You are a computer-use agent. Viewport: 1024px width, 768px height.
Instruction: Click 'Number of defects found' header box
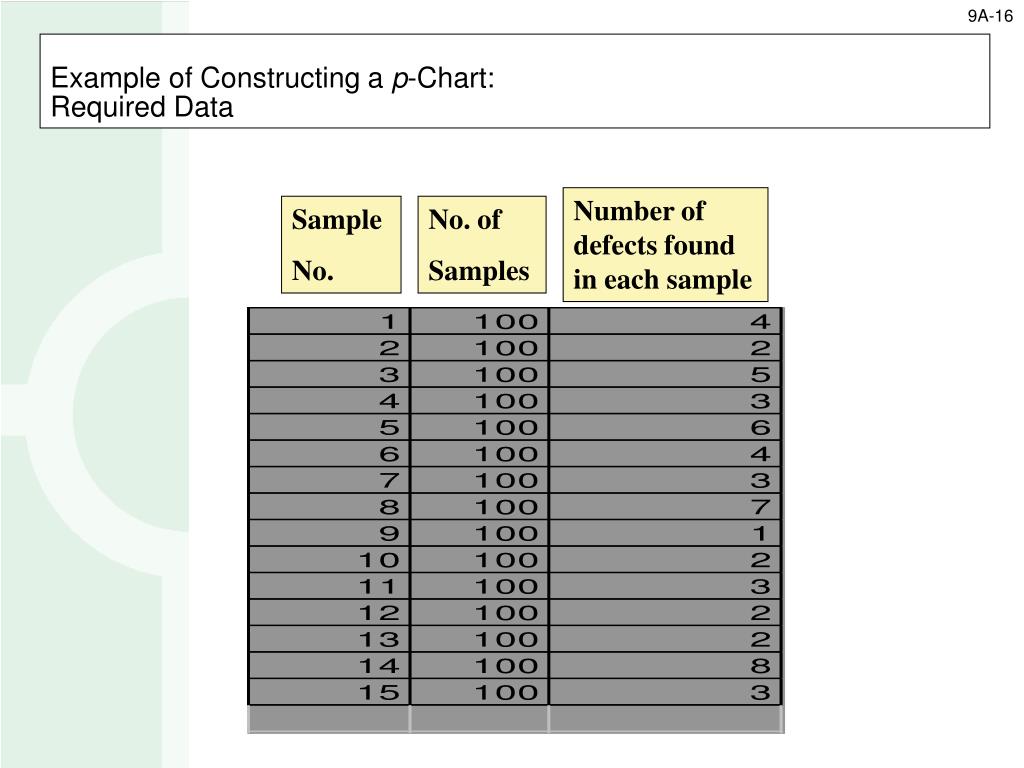pos(665,244)
